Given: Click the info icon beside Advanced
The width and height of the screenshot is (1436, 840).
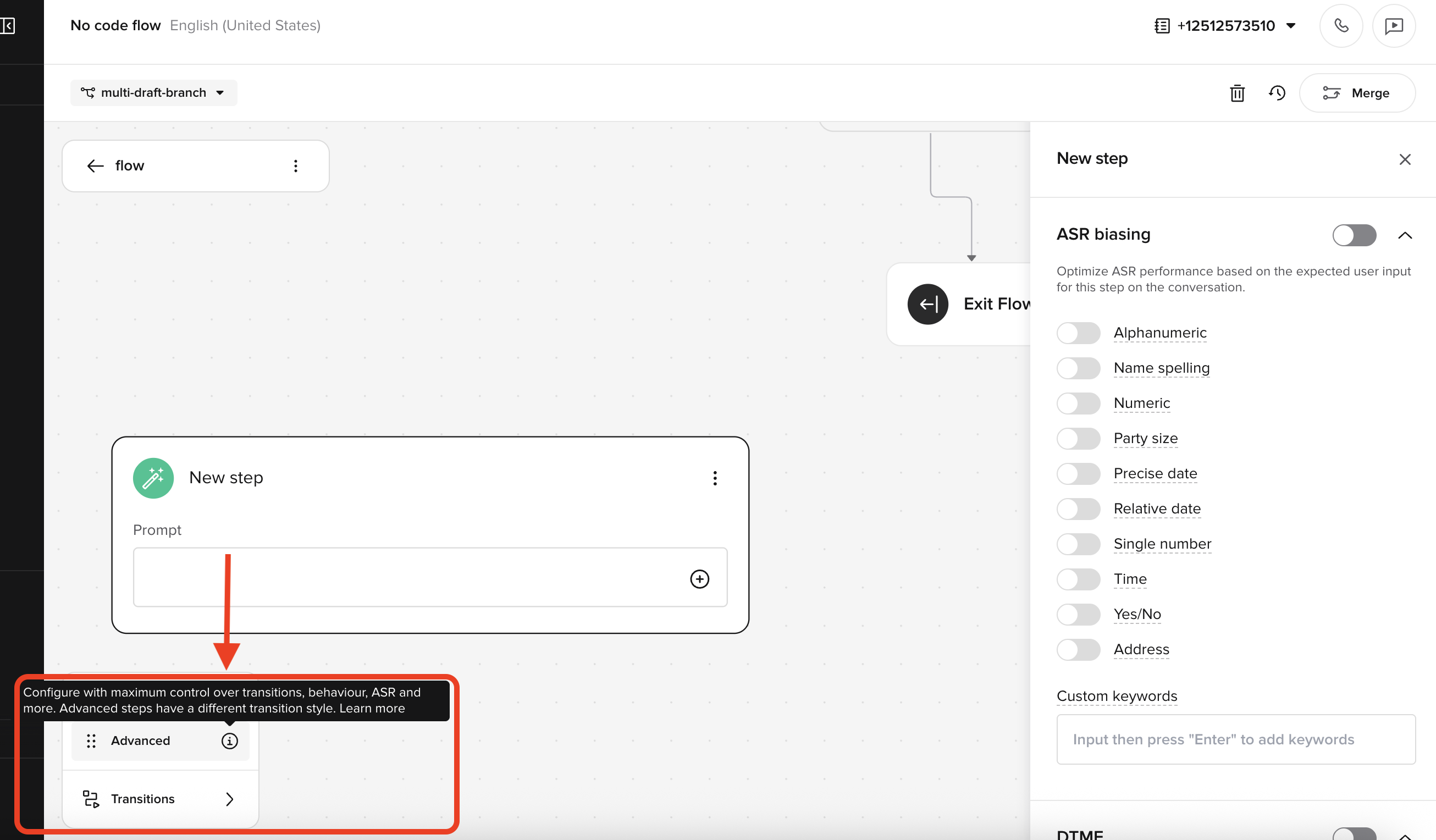Looking at the screenshot, I should [x=229, y=741].
